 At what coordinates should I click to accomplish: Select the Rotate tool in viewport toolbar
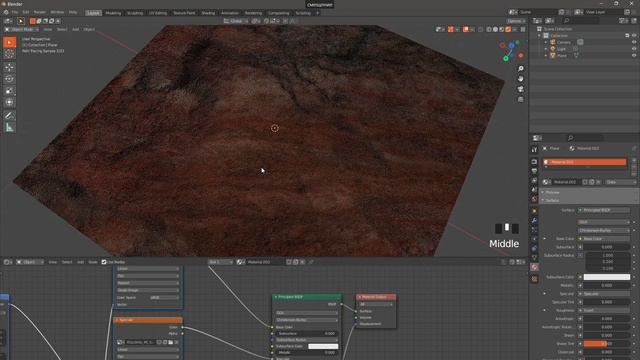tap(9, 79)
